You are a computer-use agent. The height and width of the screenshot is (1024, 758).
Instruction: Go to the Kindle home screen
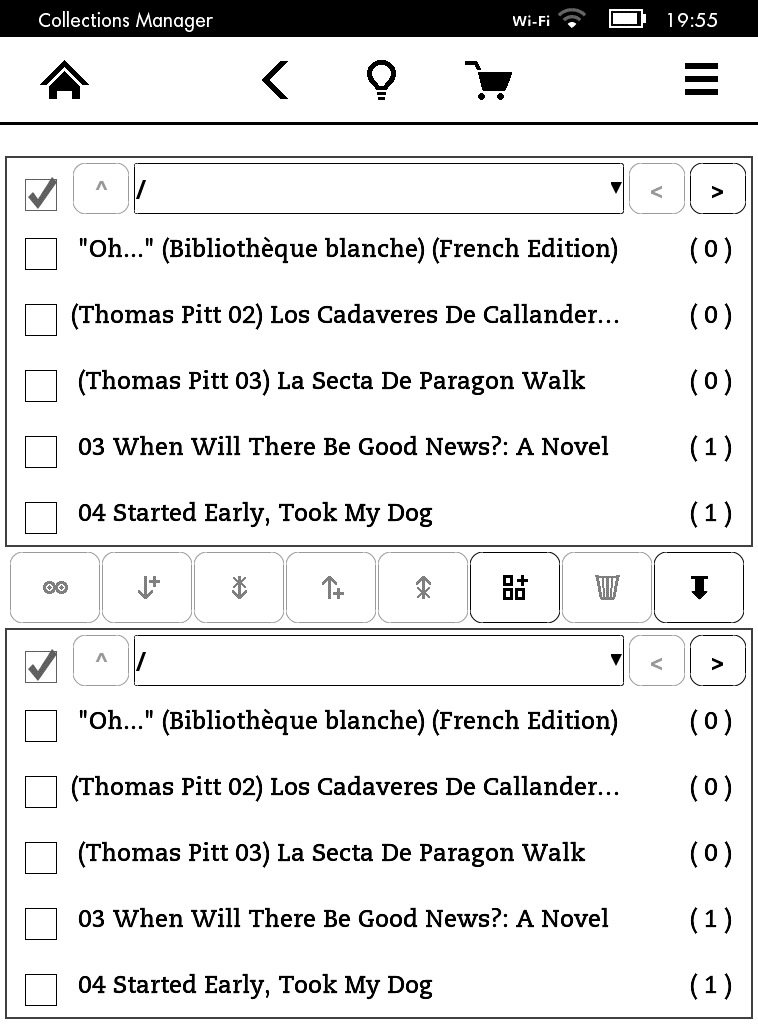[65, 80]
